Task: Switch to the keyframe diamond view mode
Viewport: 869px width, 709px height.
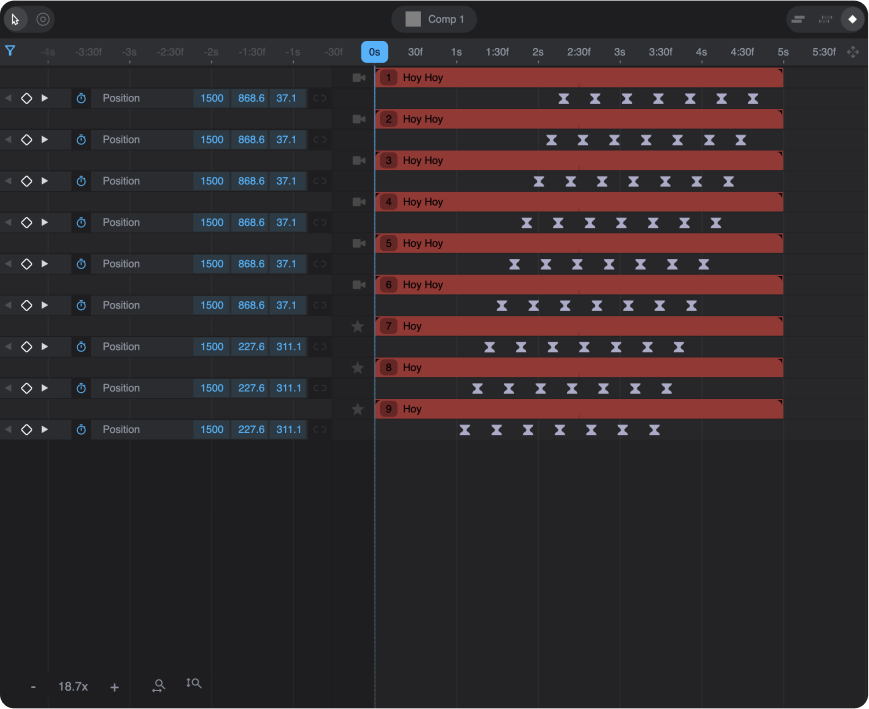Action: [852, 19]
